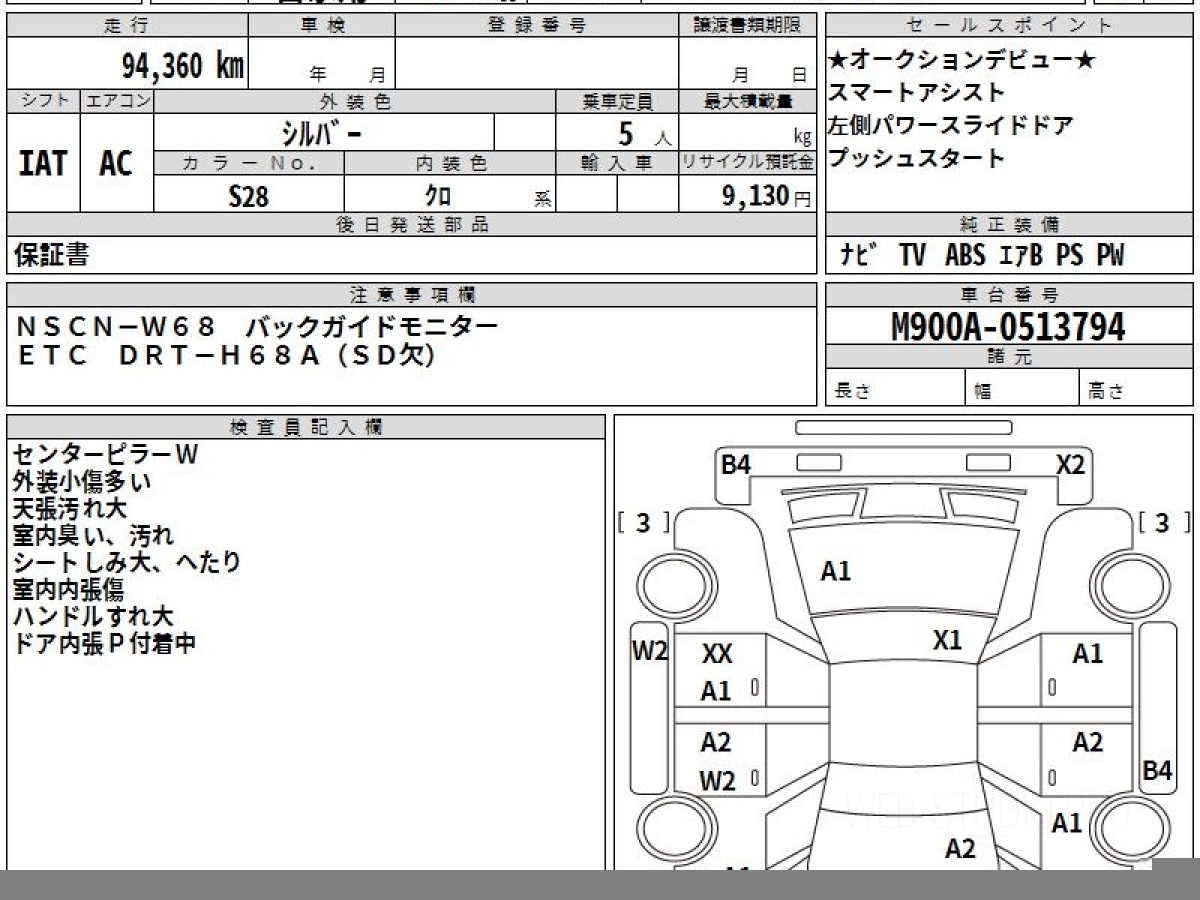Select the リサイクル預託金 header
1200x900 pixels.
coord(748,163)
